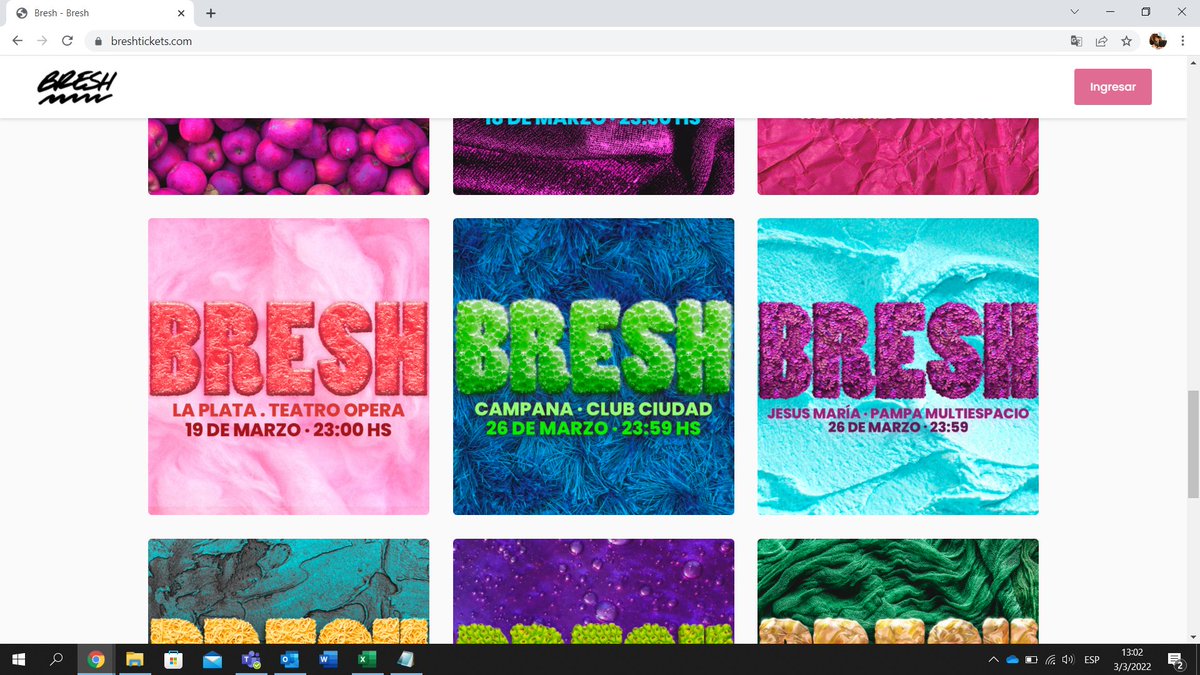Bookmark this page with the star icon
The width and height of the screenshot is (1200, 675).
(x=1126, y=41)
